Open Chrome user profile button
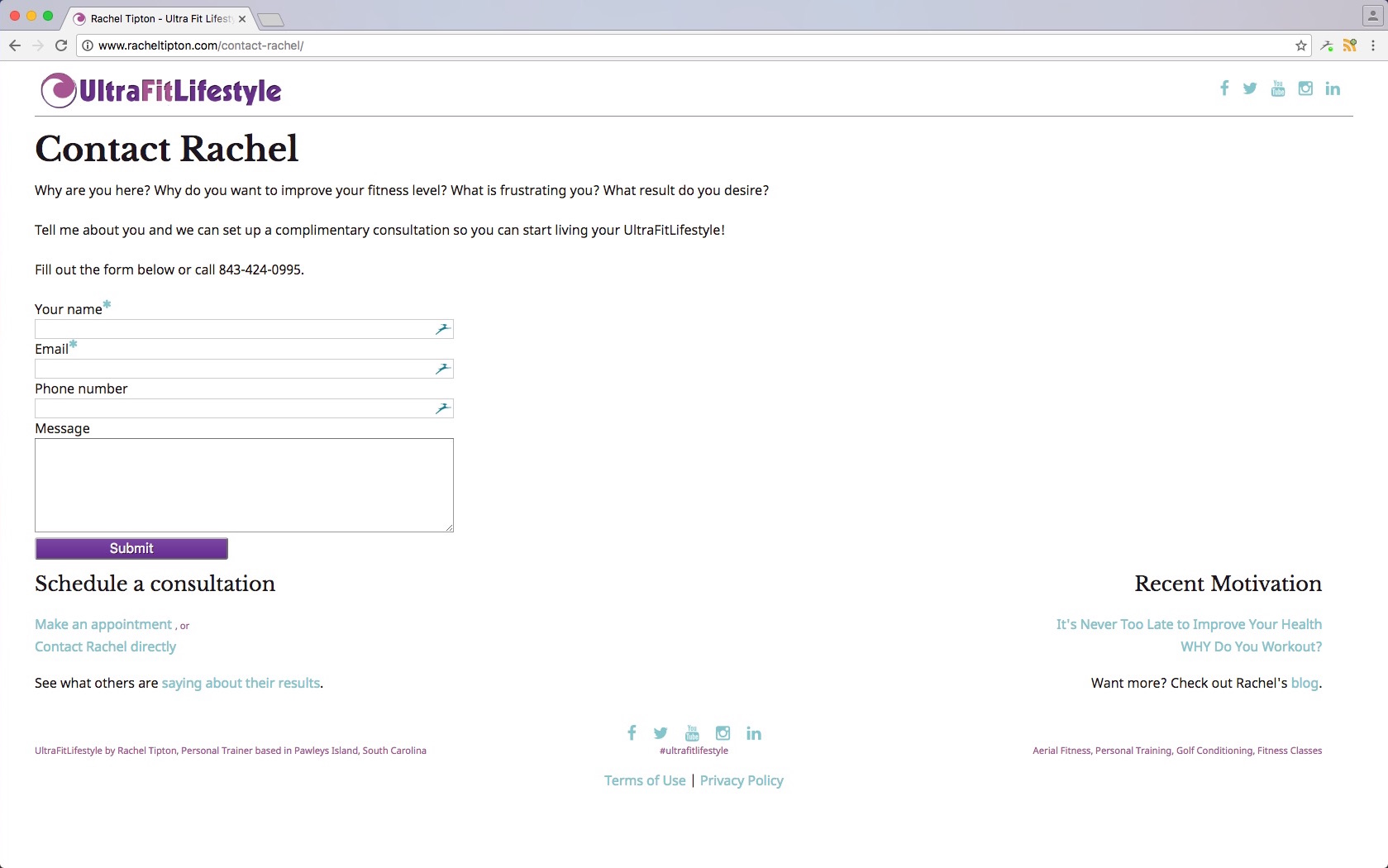Screen dimensions: 1388x868 (1372, 16)
